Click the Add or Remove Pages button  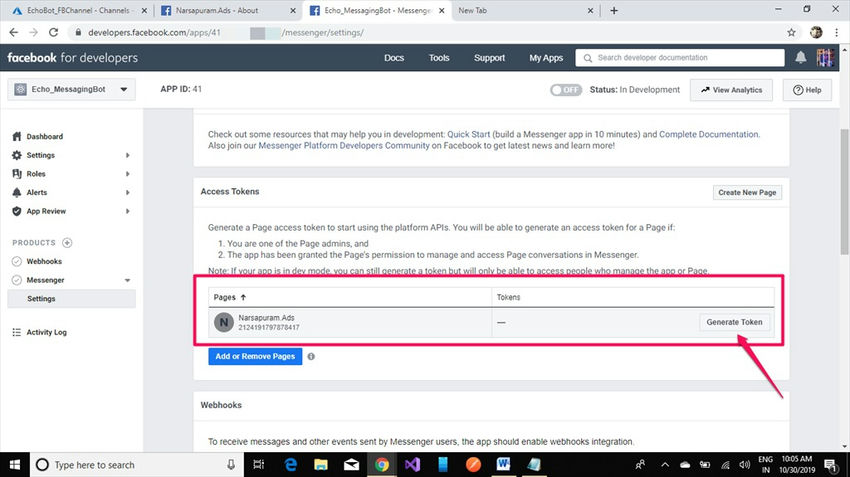click(x=255, y=356)
